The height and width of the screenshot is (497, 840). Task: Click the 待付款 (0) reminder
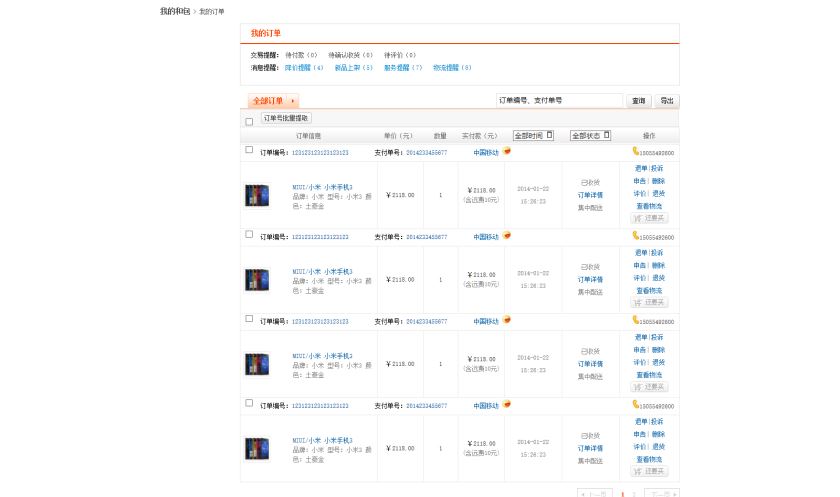tap(301, 55)
